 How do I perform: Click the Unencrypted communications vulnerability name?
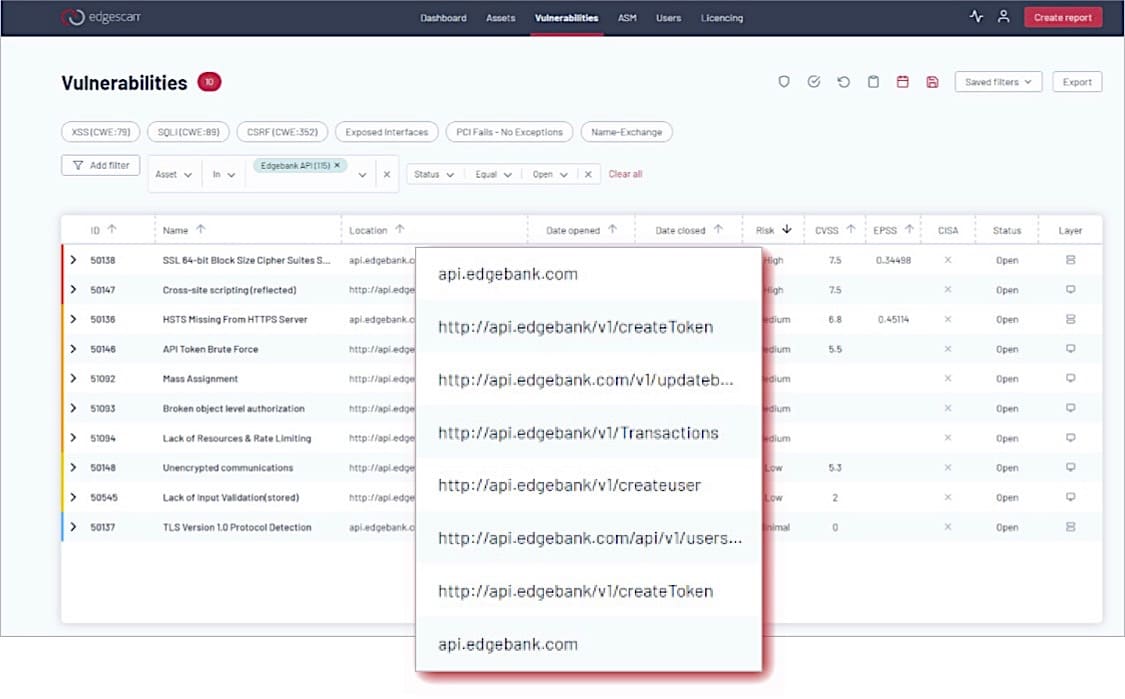coord(228,467)
